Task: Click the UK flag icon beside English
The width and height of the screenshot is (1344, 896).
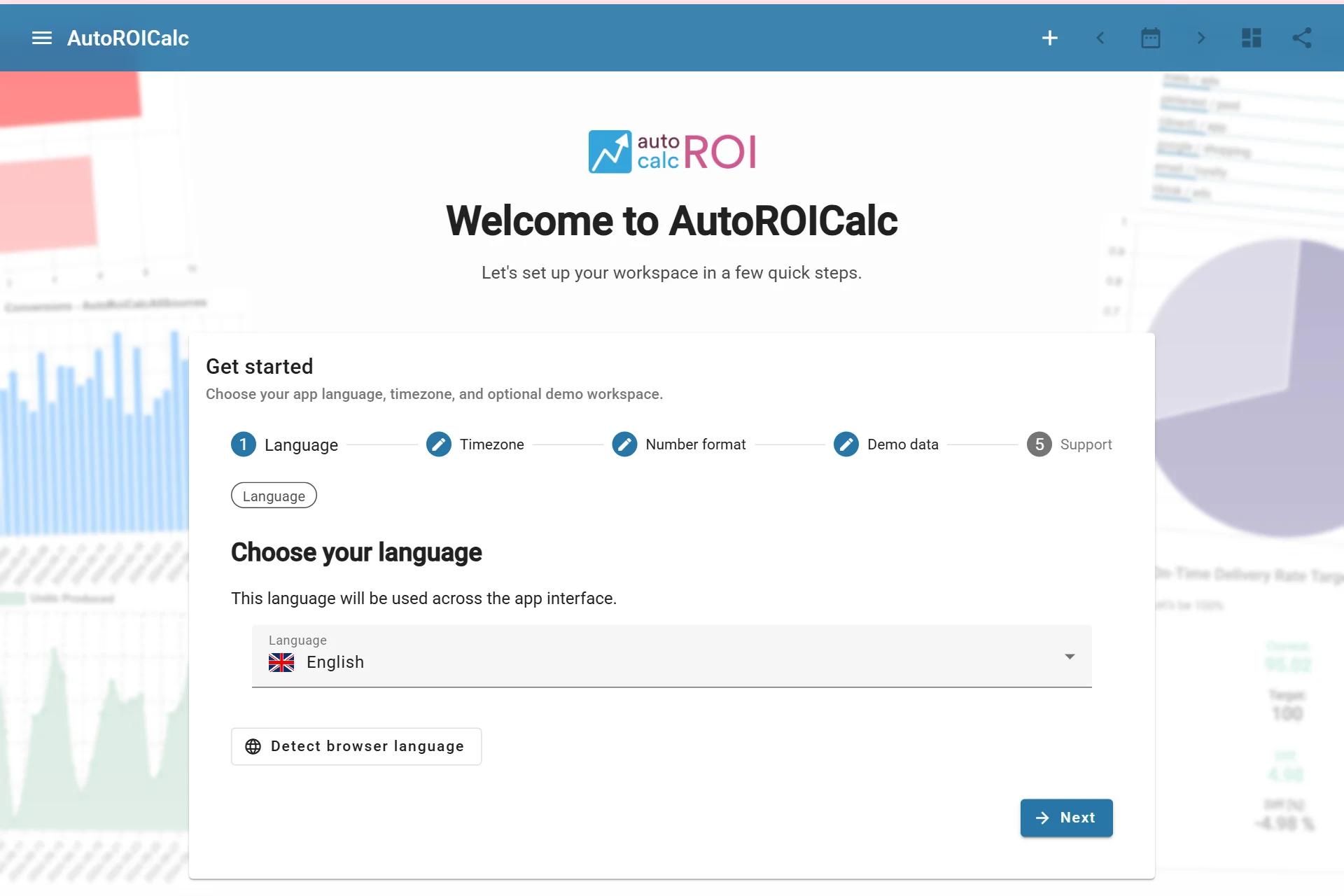Action: coord(281,662)
